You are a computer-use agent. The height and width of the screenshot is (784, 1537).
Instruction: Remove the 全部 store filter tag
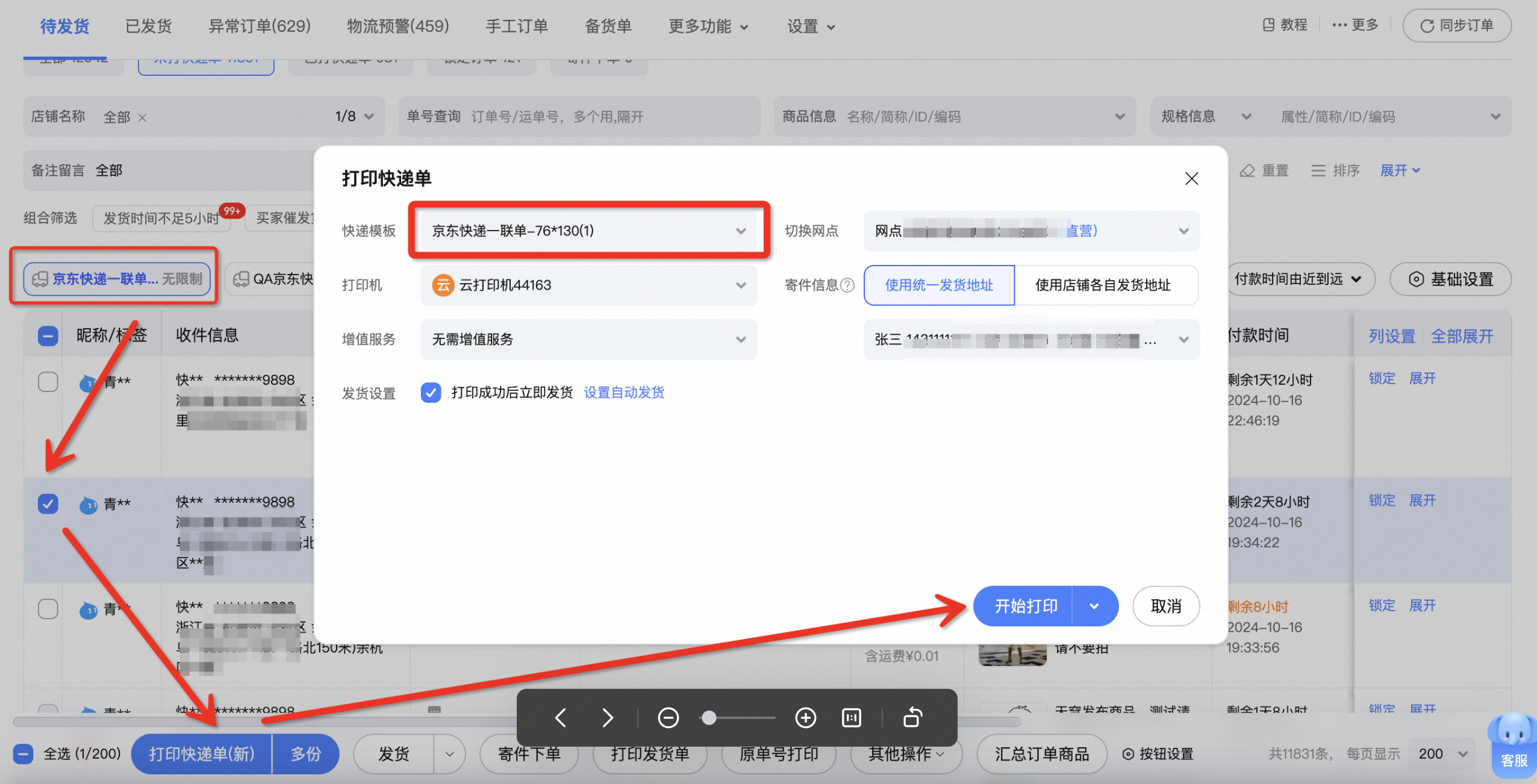143,117
